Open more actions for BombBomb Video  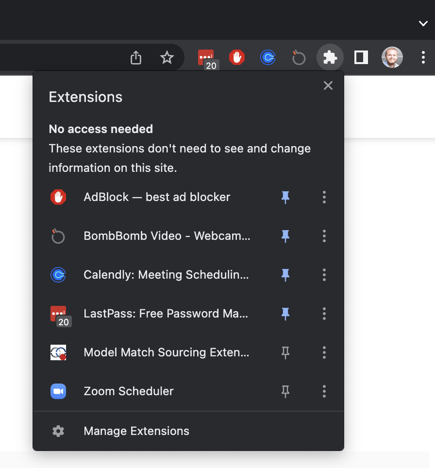click(x=324, y=236)
